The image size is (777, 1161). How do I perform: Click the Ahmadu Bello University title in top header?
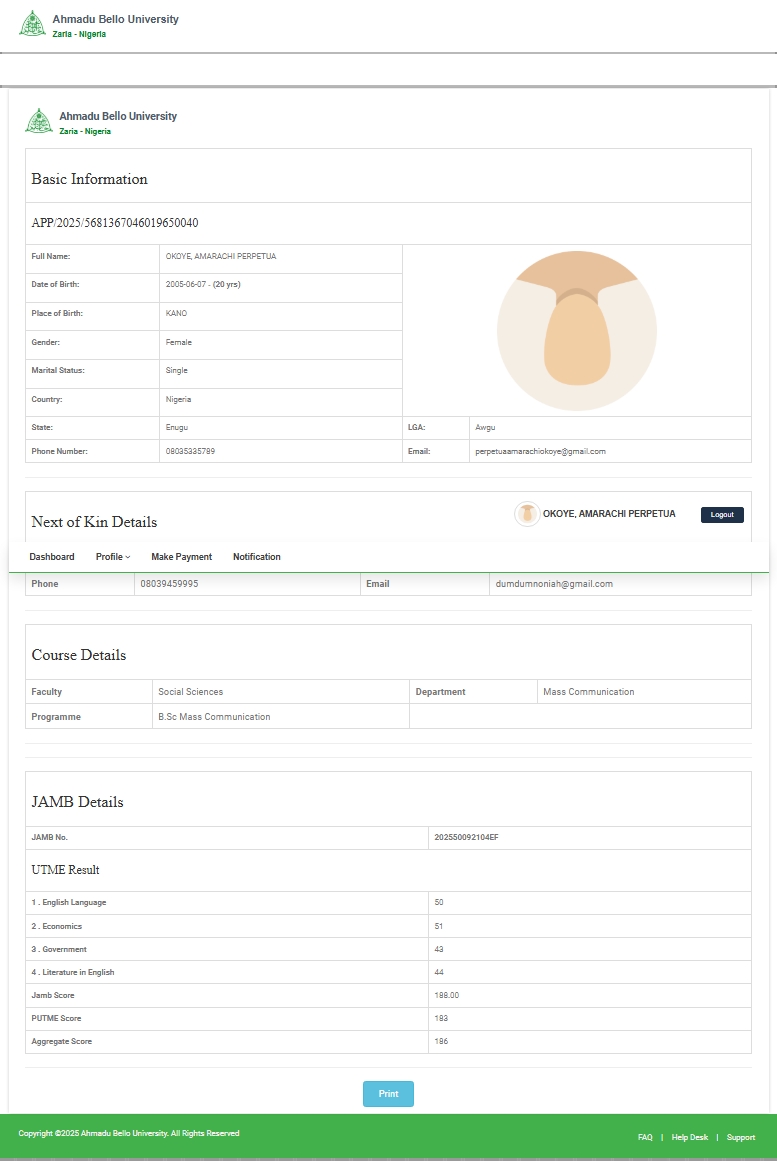pyautogui.click(x=115, y=19)
